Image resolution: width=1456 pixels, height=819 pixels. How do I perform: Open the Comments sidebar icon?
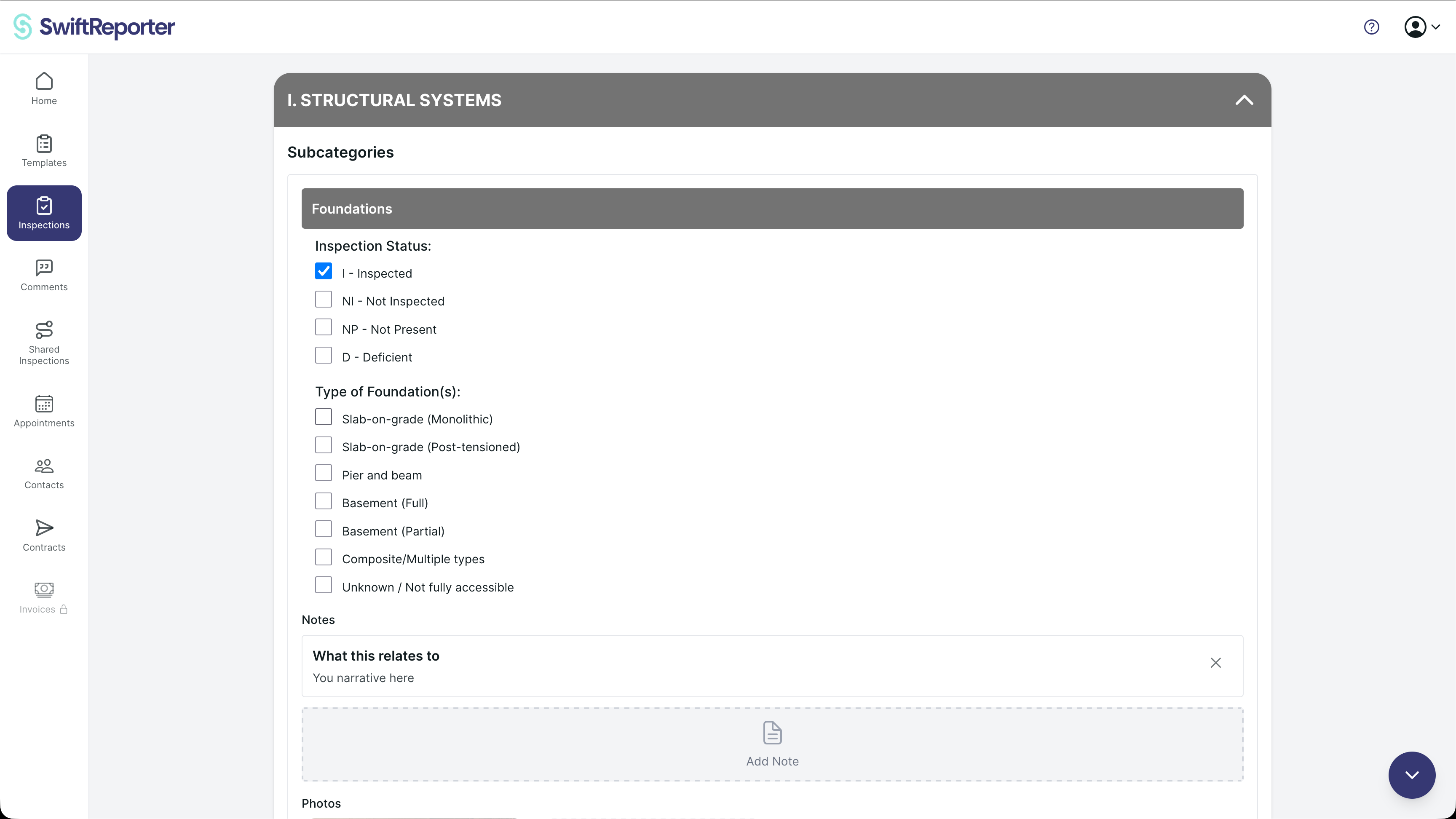pos(44,268)
